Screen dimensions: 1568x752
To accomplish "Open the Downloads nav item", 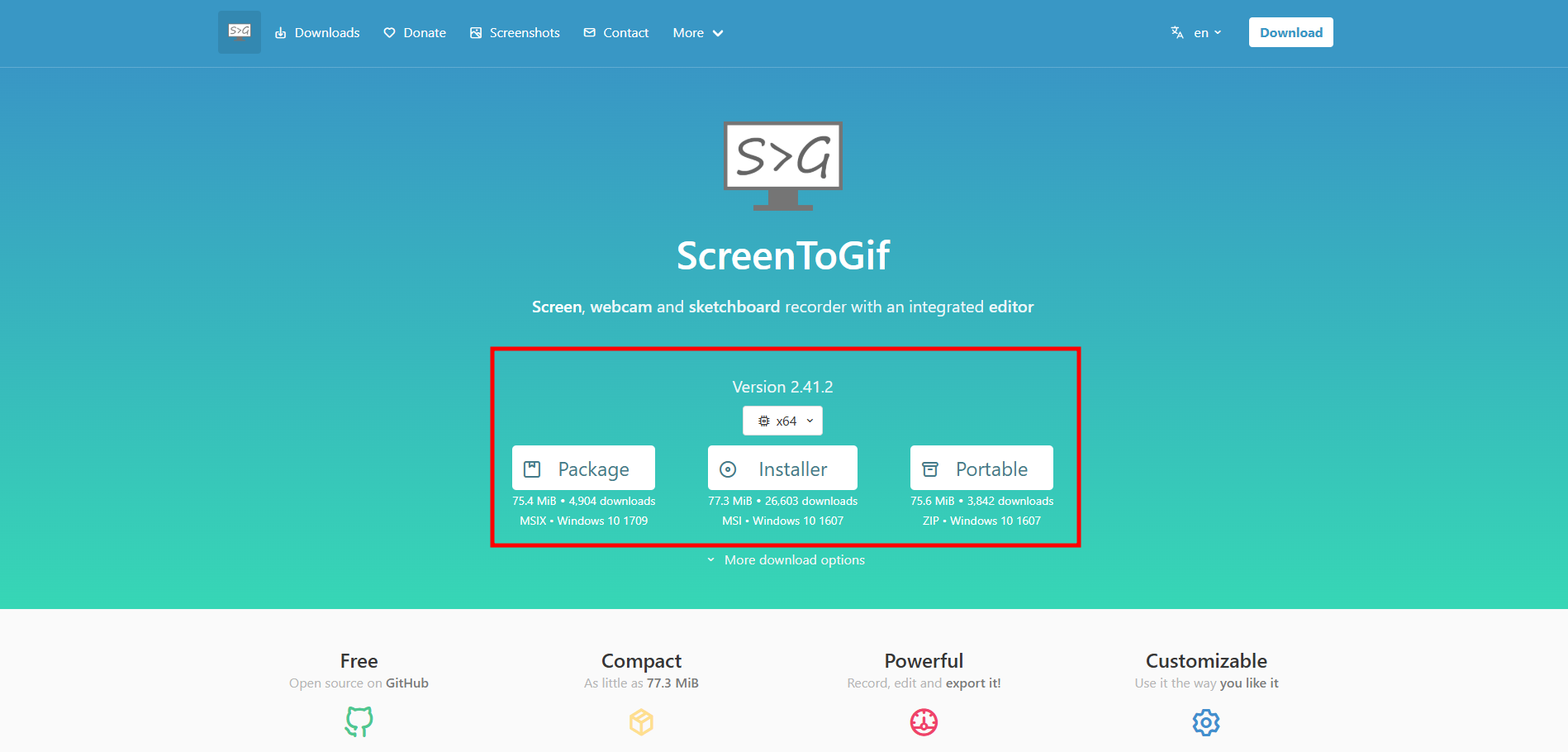I will point(317,33).
